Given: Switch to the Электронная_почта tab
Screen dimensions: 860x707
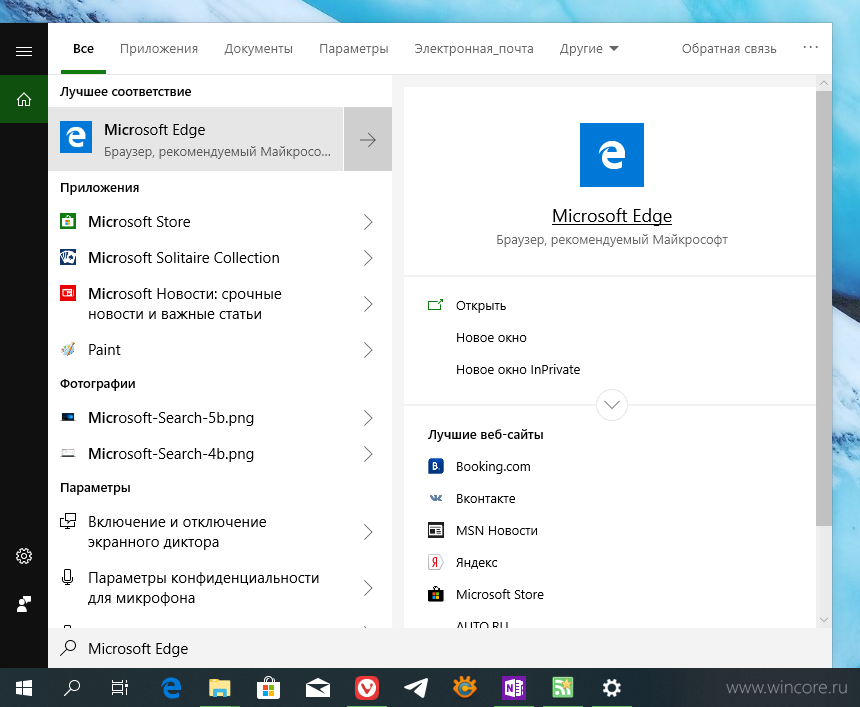Looking at the screenshot, I should click(474, 49).
